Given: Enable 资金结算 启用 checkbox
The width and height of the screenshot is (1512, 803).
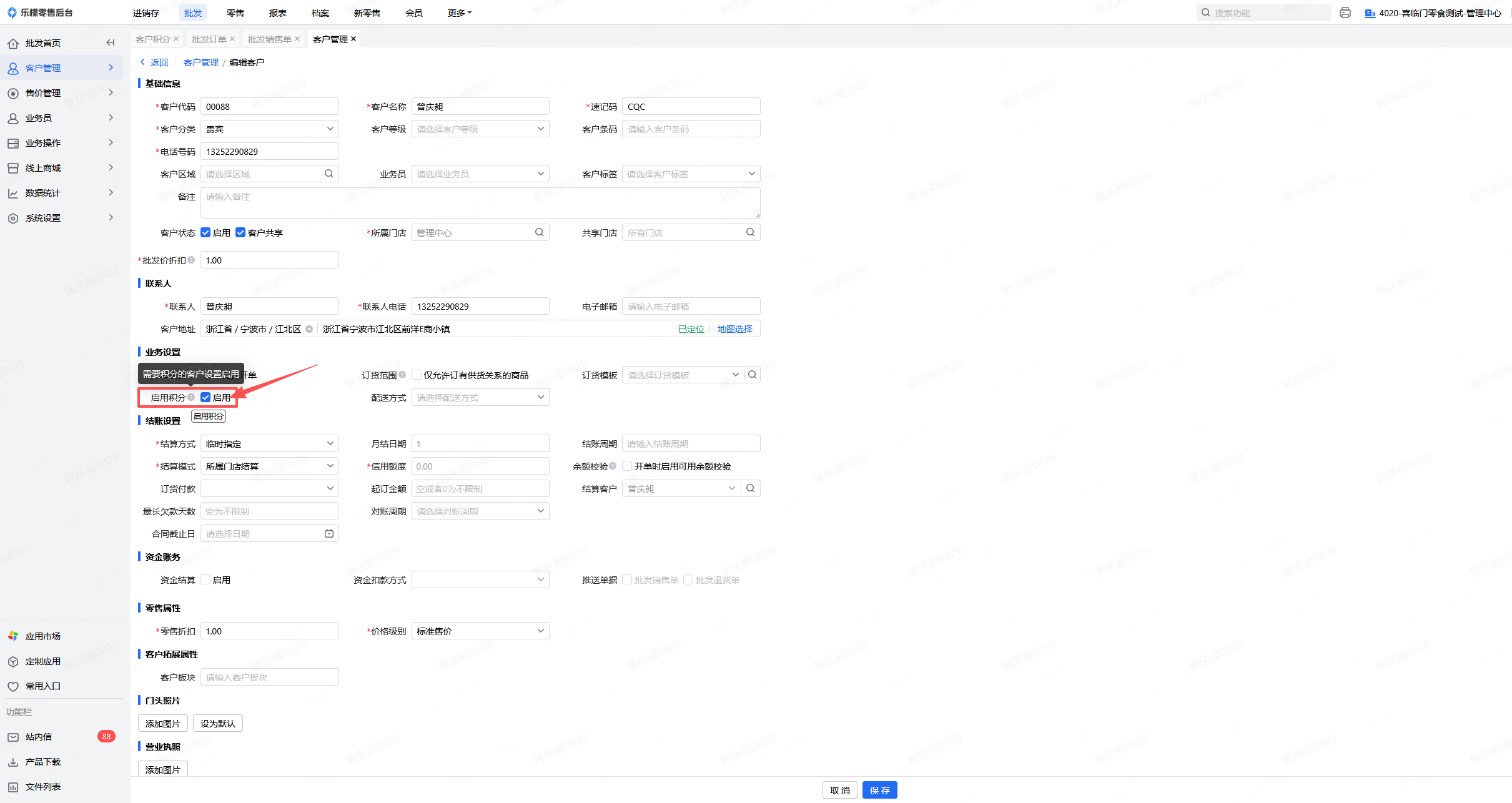Looking at the screenshot, I should [205, 579].
